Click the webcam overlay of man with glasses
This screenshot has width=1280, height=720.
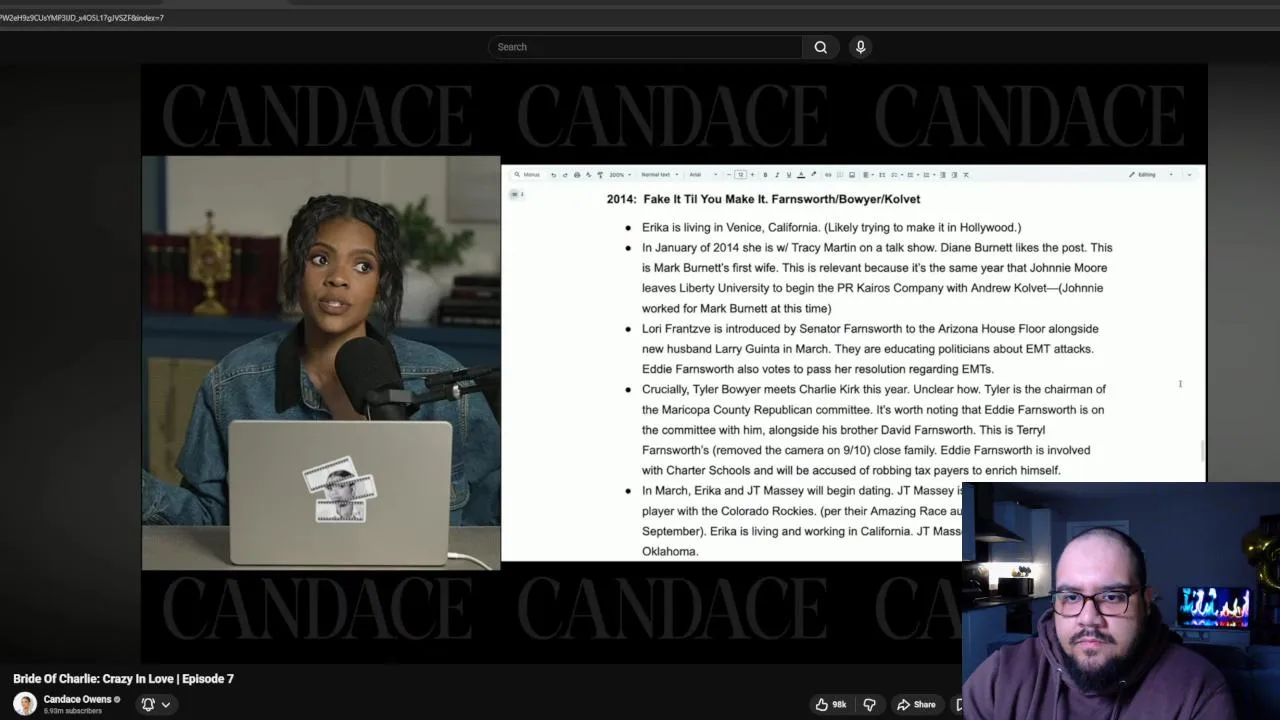click(x=1121, y=601)
